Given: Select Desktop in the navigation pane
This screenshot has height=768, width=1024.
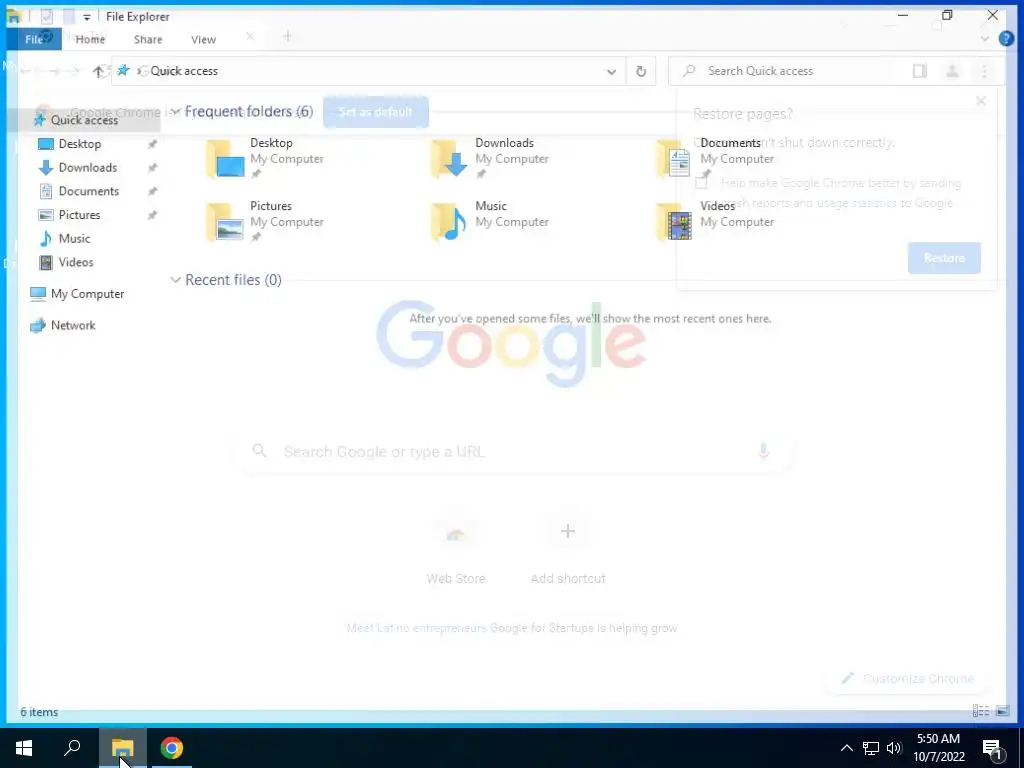Looking at the screenshot, I should pyautogui.click(x=80, y=144).
